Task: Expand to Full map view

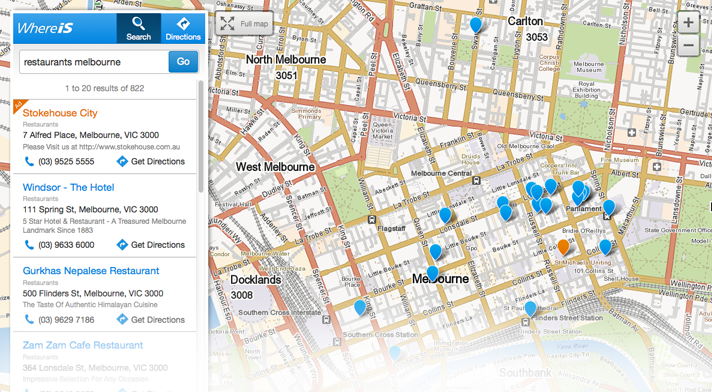Action: [x=244, y=24]
